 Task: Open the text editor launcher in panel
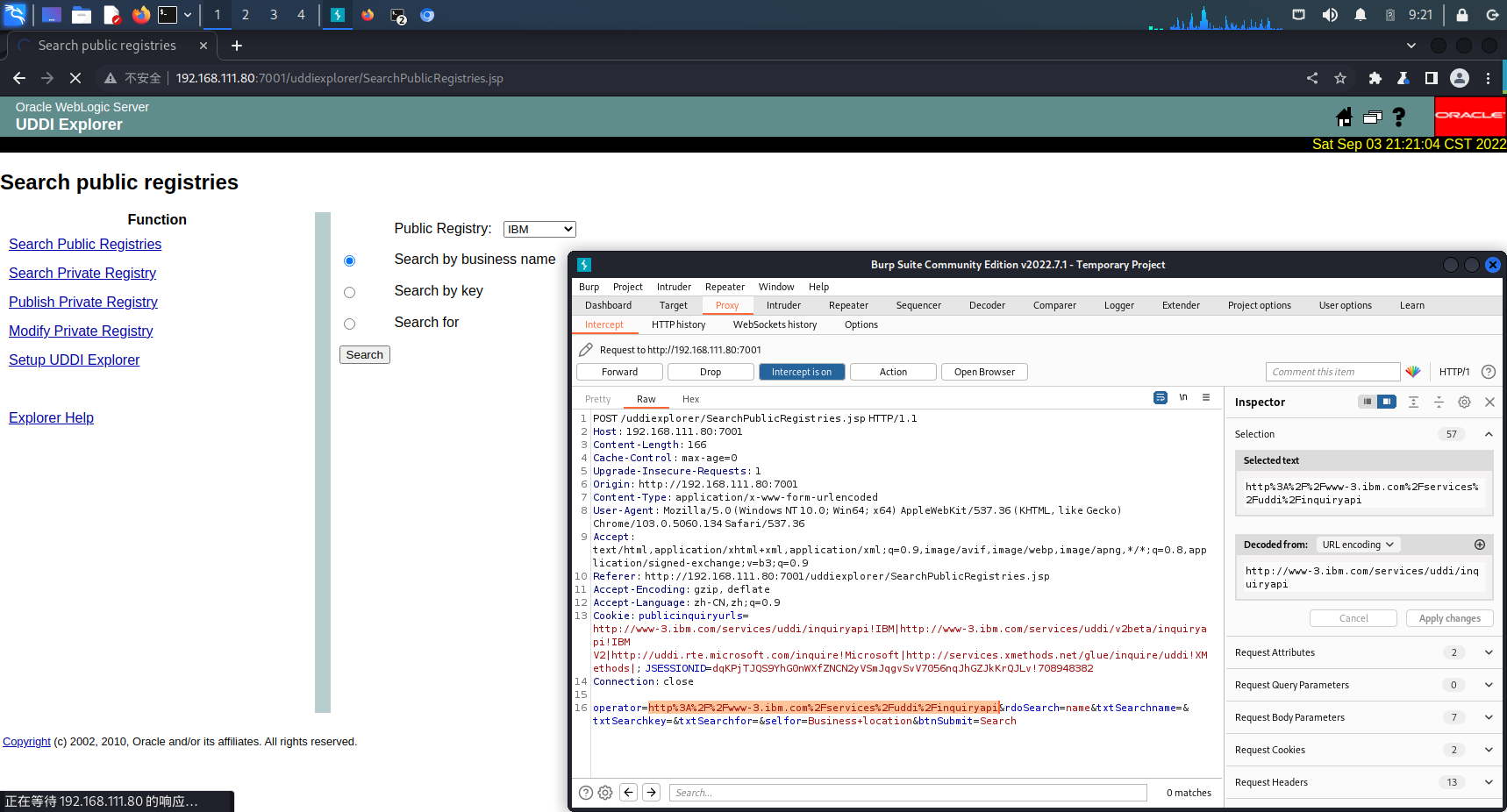pyautogui.click(x=111, y=15)
